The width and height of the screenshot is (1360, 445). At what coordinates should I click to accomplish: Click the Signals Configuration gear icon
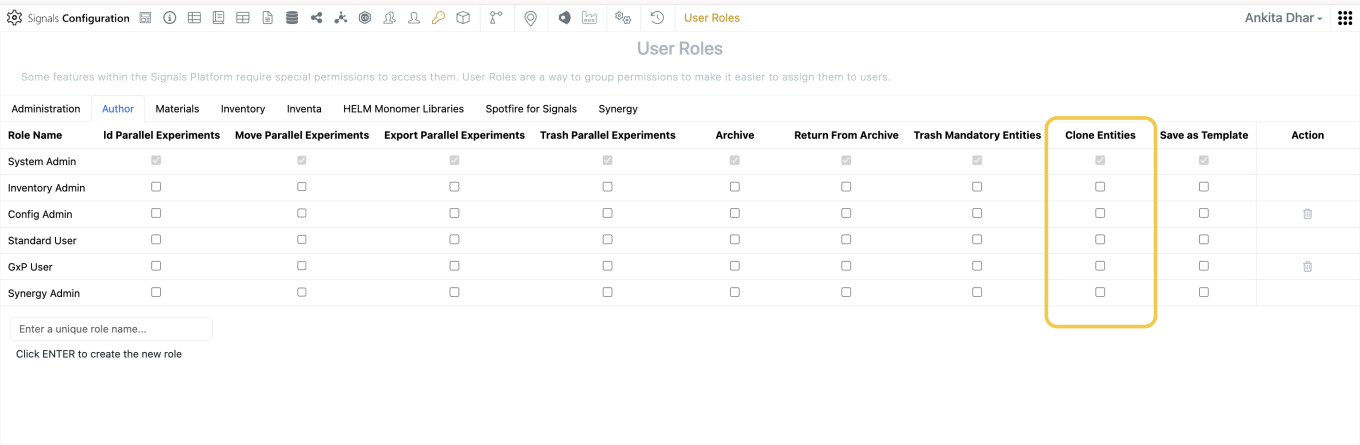[14, 18]
